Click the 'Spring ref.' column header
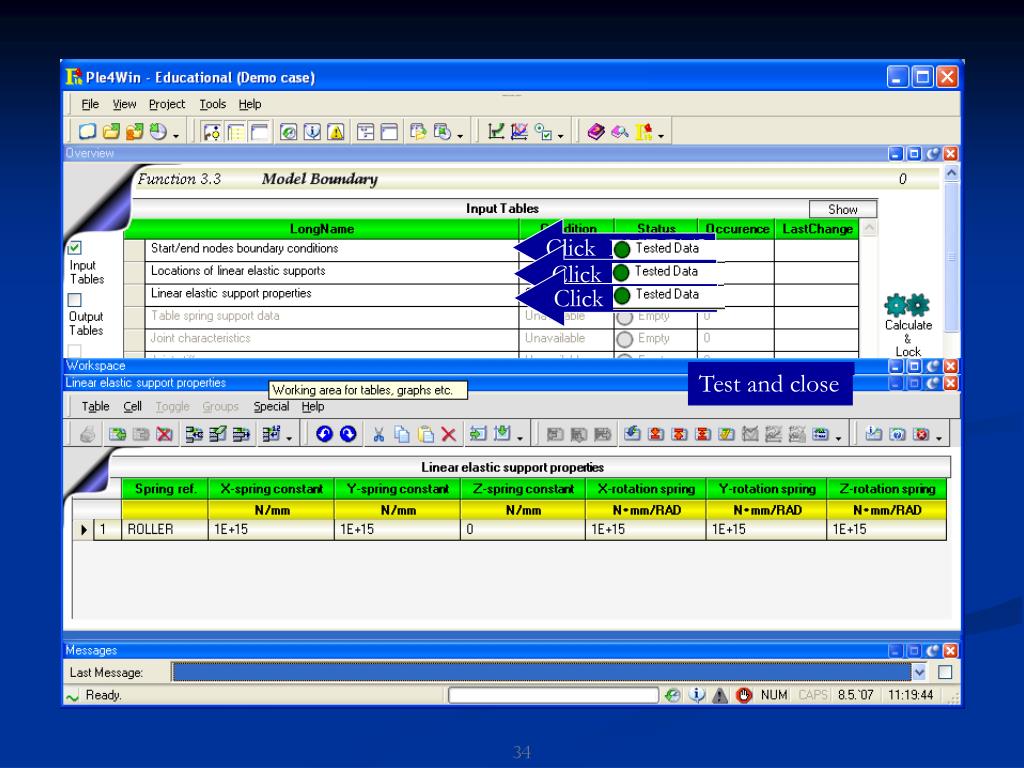Screen dimensions: 1024x768 click(x=165, y=489)
